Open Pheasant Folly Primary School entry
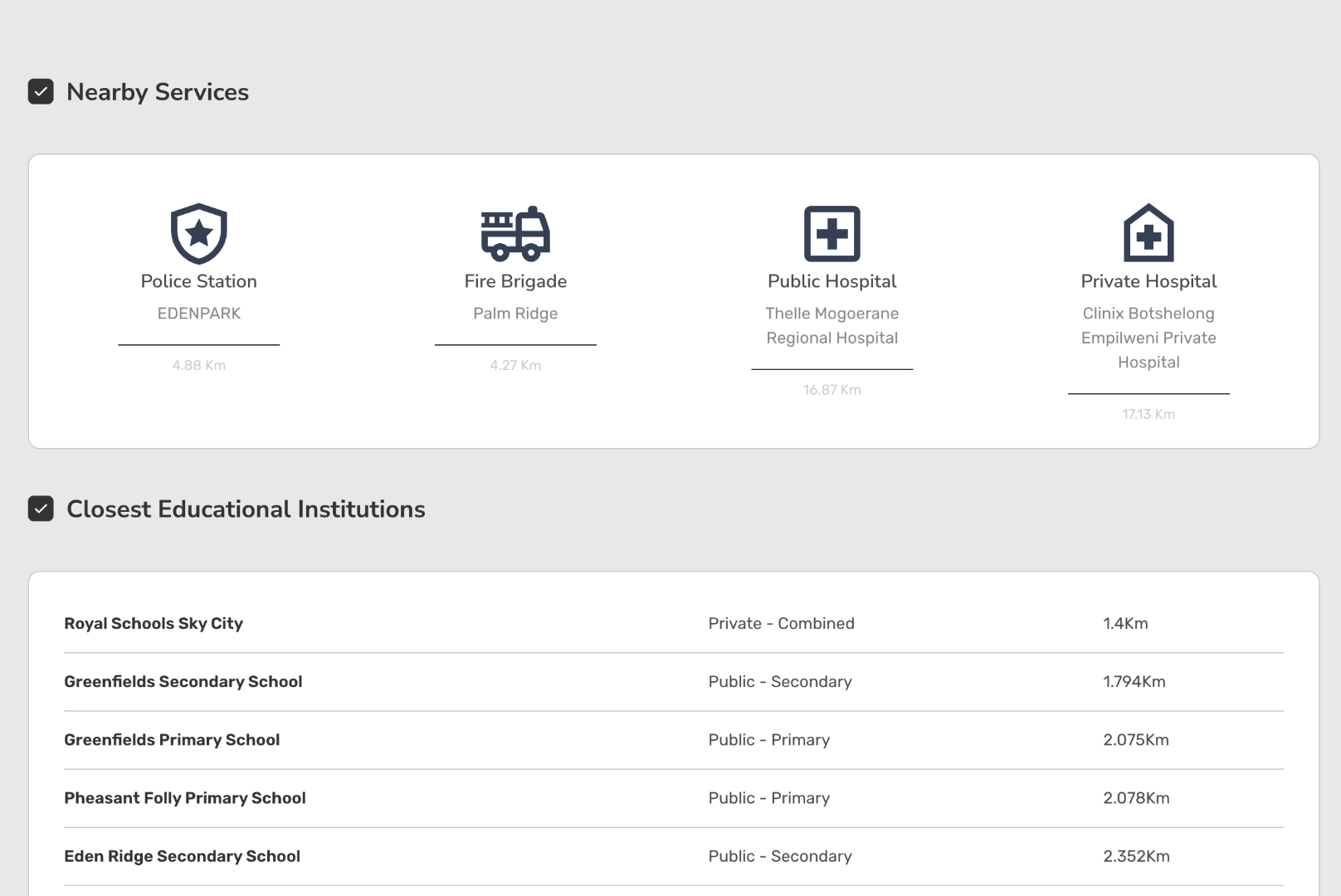 [185, 798]
